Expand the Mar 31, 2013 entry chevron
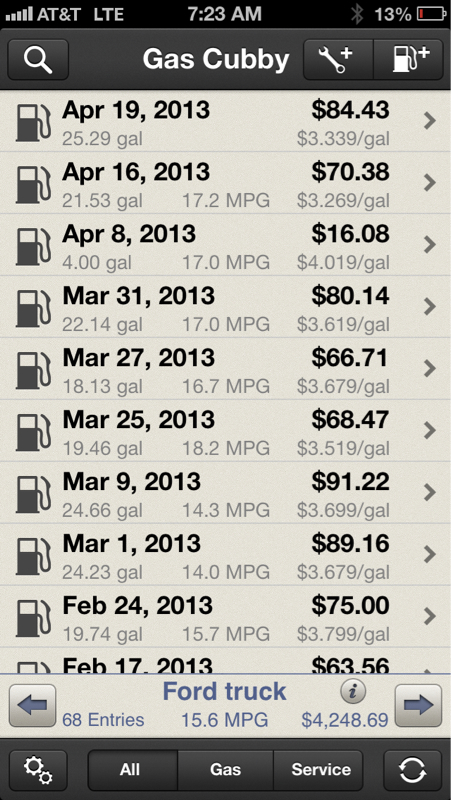The width and height of the screenshot is (451, 800). point(430,307)
